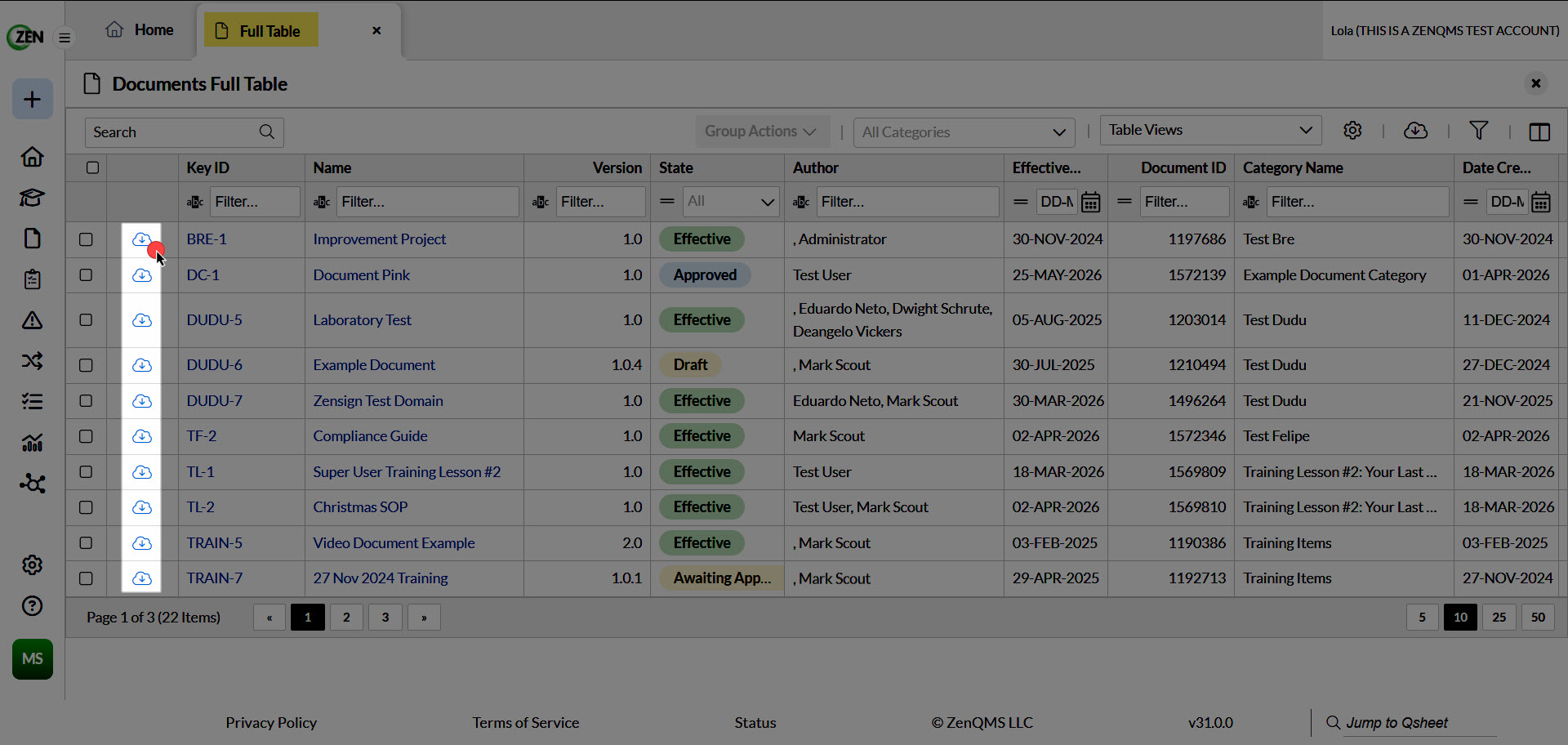Open Training module graduation cap icon
The height and width of the screenshot is (745, 1568).
click(x=33, y=198)
